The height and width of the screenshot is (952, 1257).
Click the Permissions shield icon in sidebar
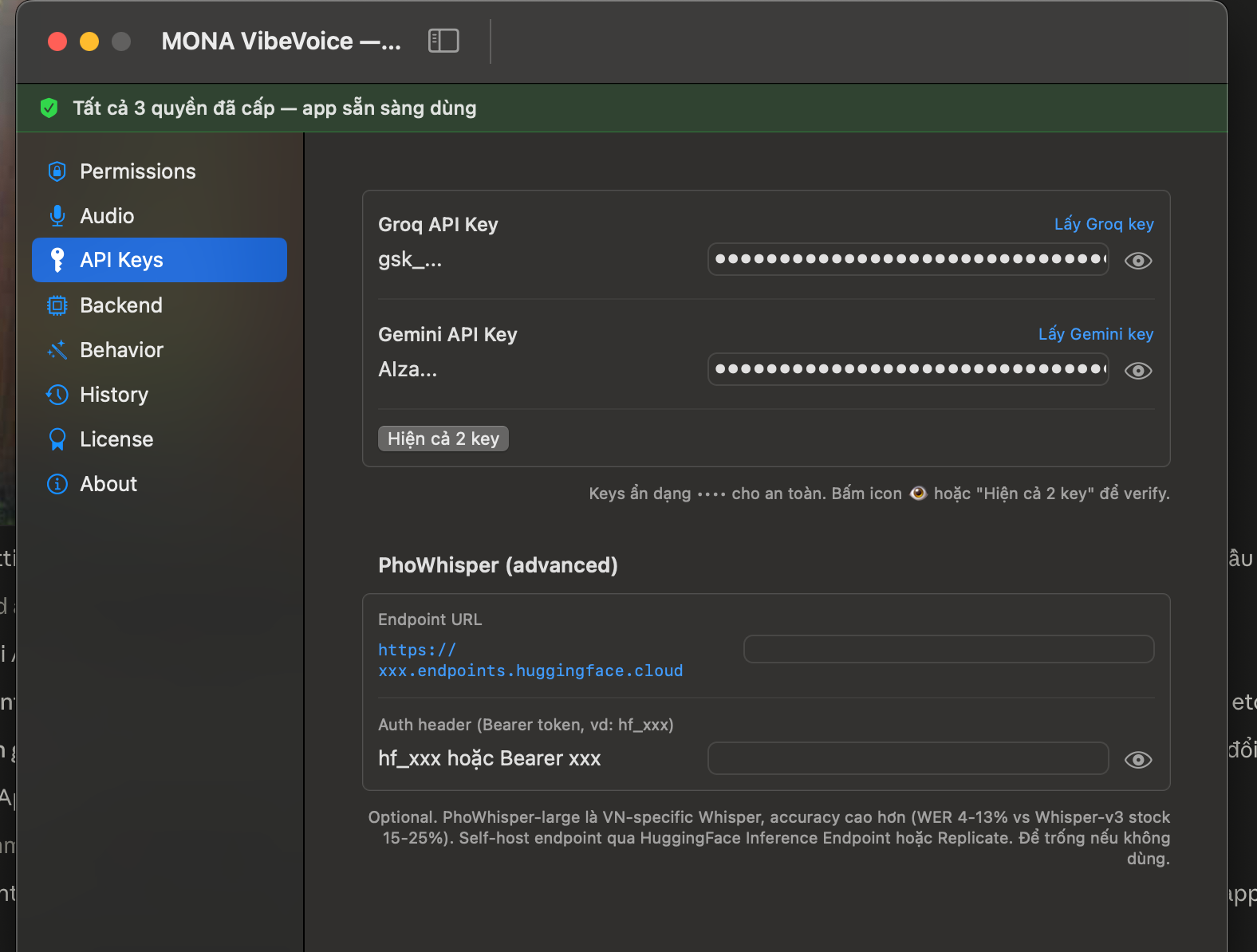pos(57,171)
